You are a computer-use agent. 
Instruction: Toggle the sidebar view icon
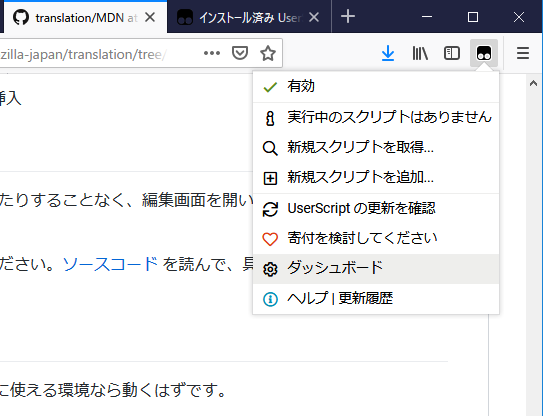[452, 53]
